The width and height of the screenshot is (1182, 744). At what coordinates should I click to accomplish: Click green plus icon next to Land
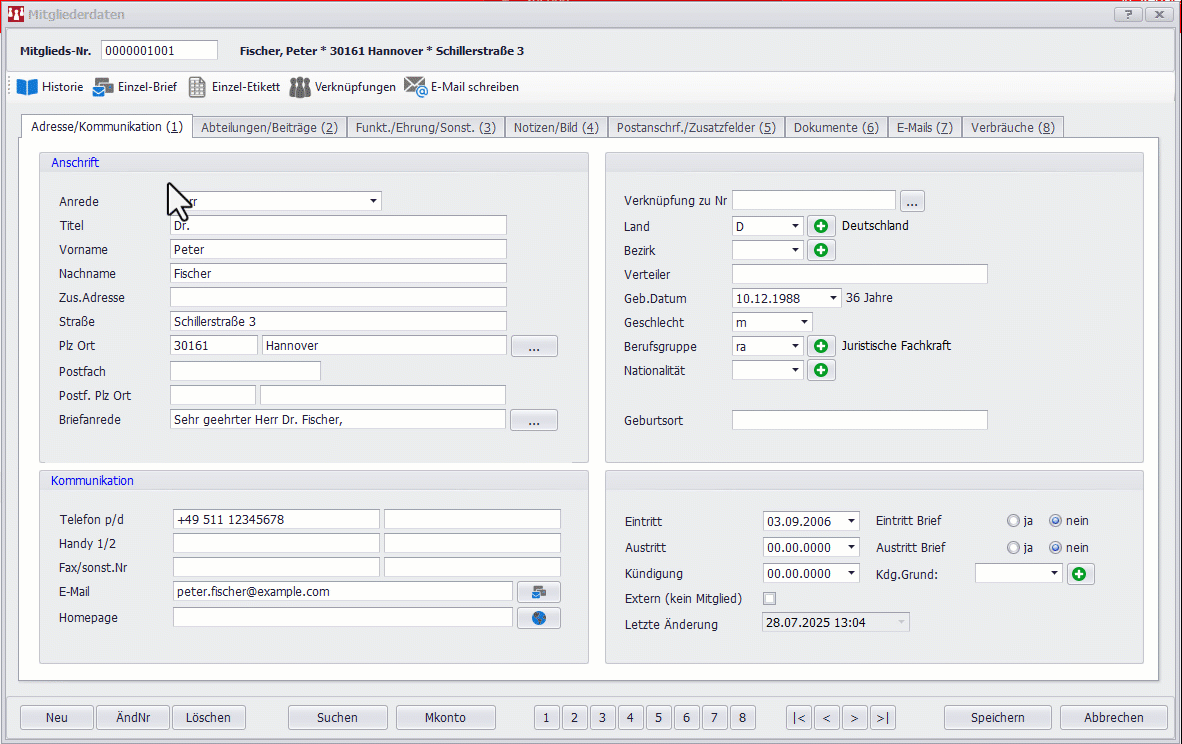(x=821, y=226)
